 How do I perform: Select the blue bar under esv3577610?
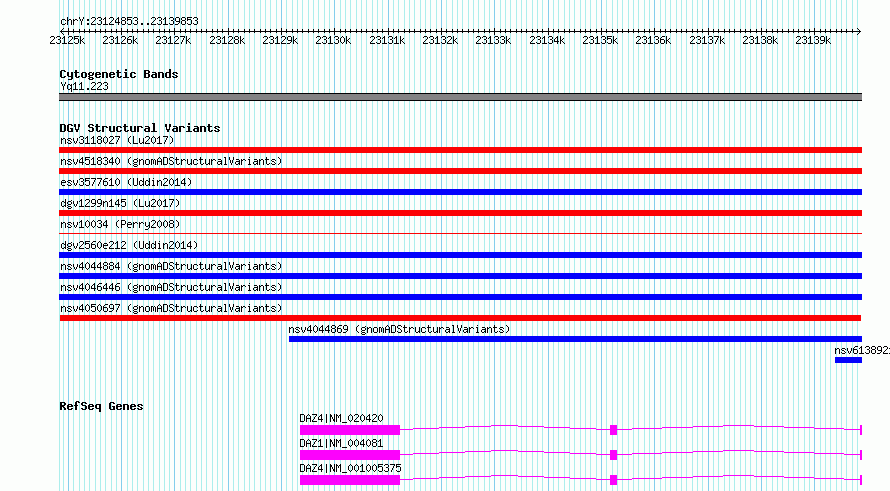460,192
